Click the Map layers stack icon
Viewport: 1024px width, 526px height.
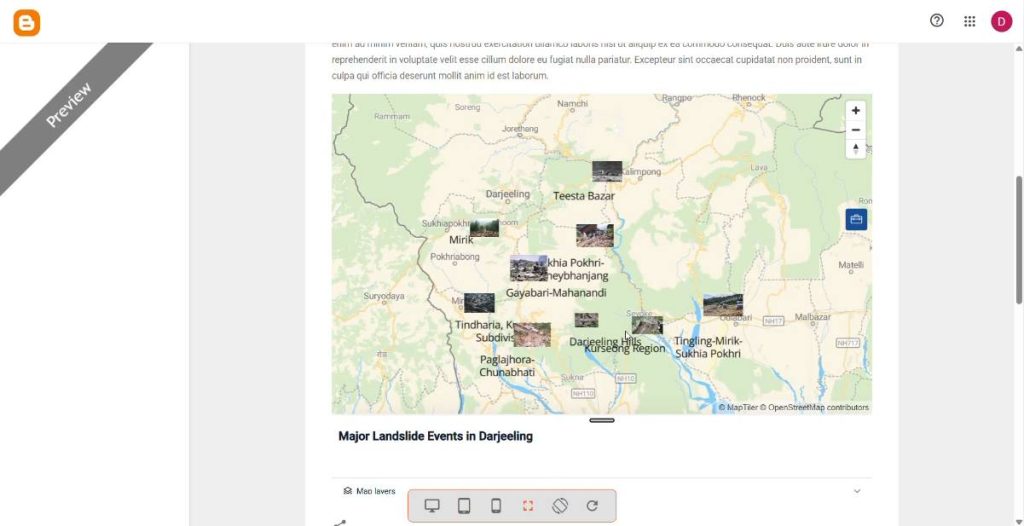(347, 491)
